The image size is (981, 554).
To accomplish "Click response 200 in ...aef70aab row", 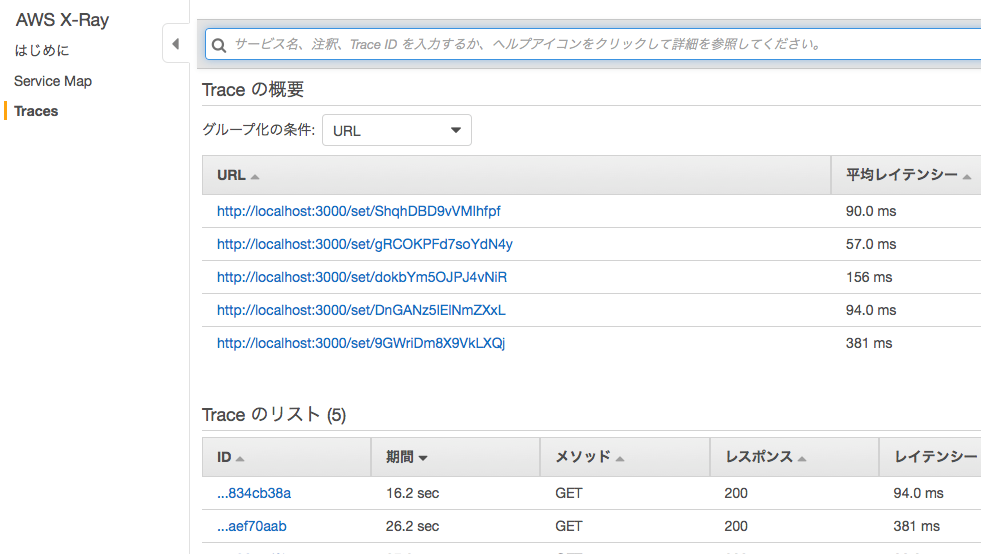I will [736, 526].
